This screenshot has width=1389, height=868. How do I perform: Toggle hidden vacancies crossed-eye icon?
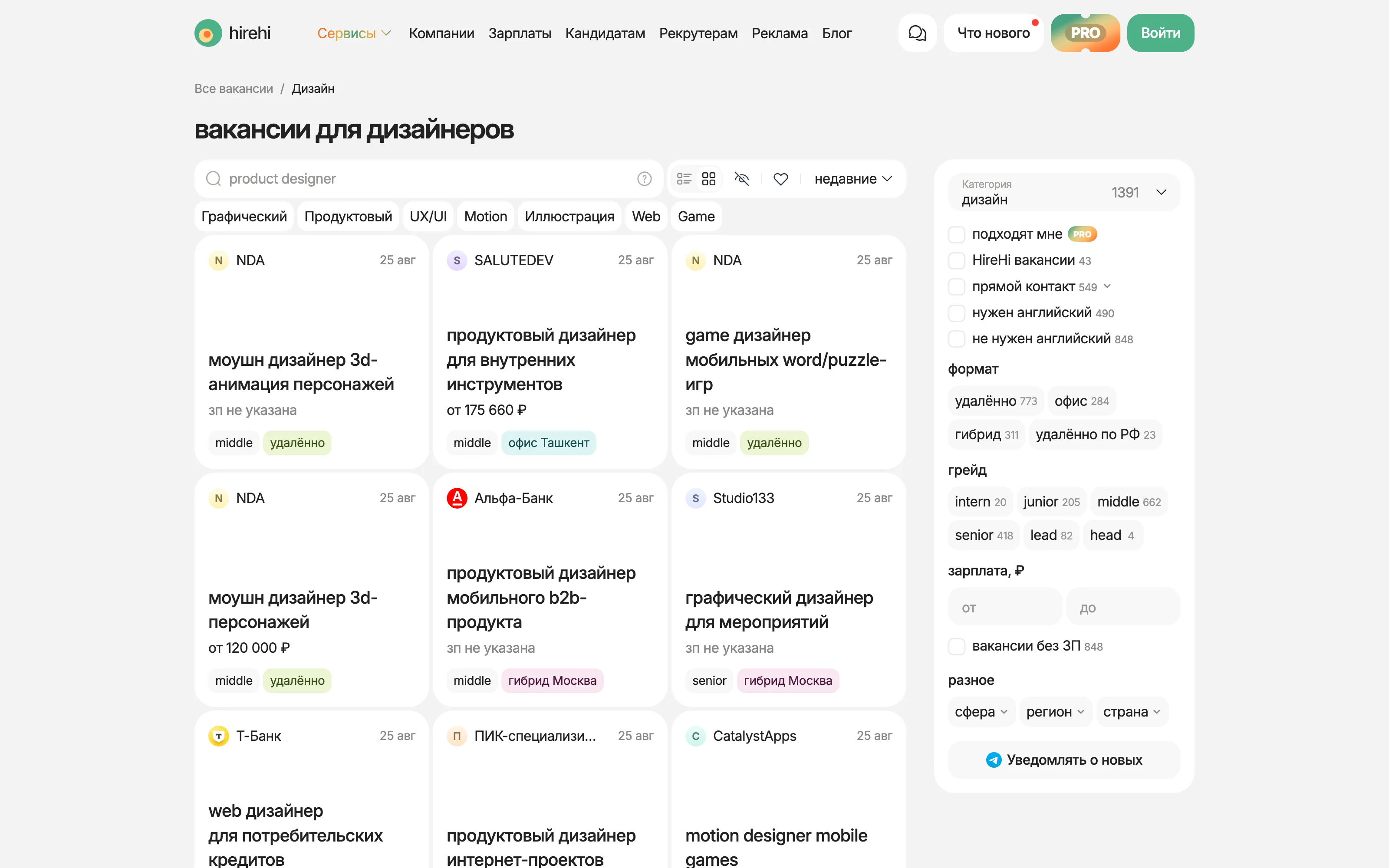coord(741,178)
